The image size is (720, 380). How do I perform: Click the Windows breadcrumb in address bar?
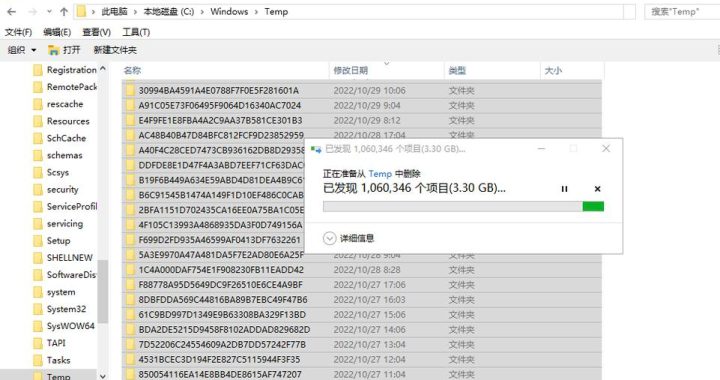[x=229, y=12]
